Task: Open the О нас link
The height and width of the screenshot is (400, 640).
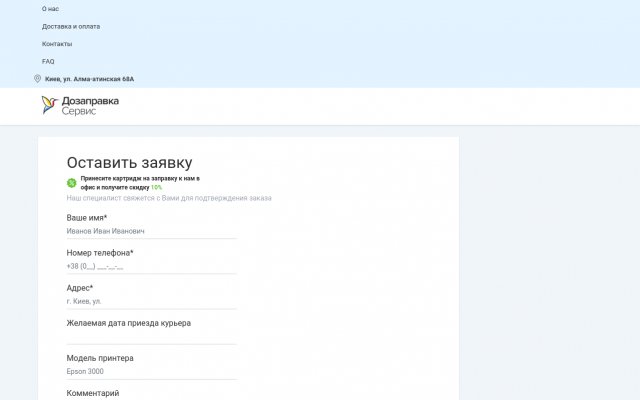Action: click(50, 9)
